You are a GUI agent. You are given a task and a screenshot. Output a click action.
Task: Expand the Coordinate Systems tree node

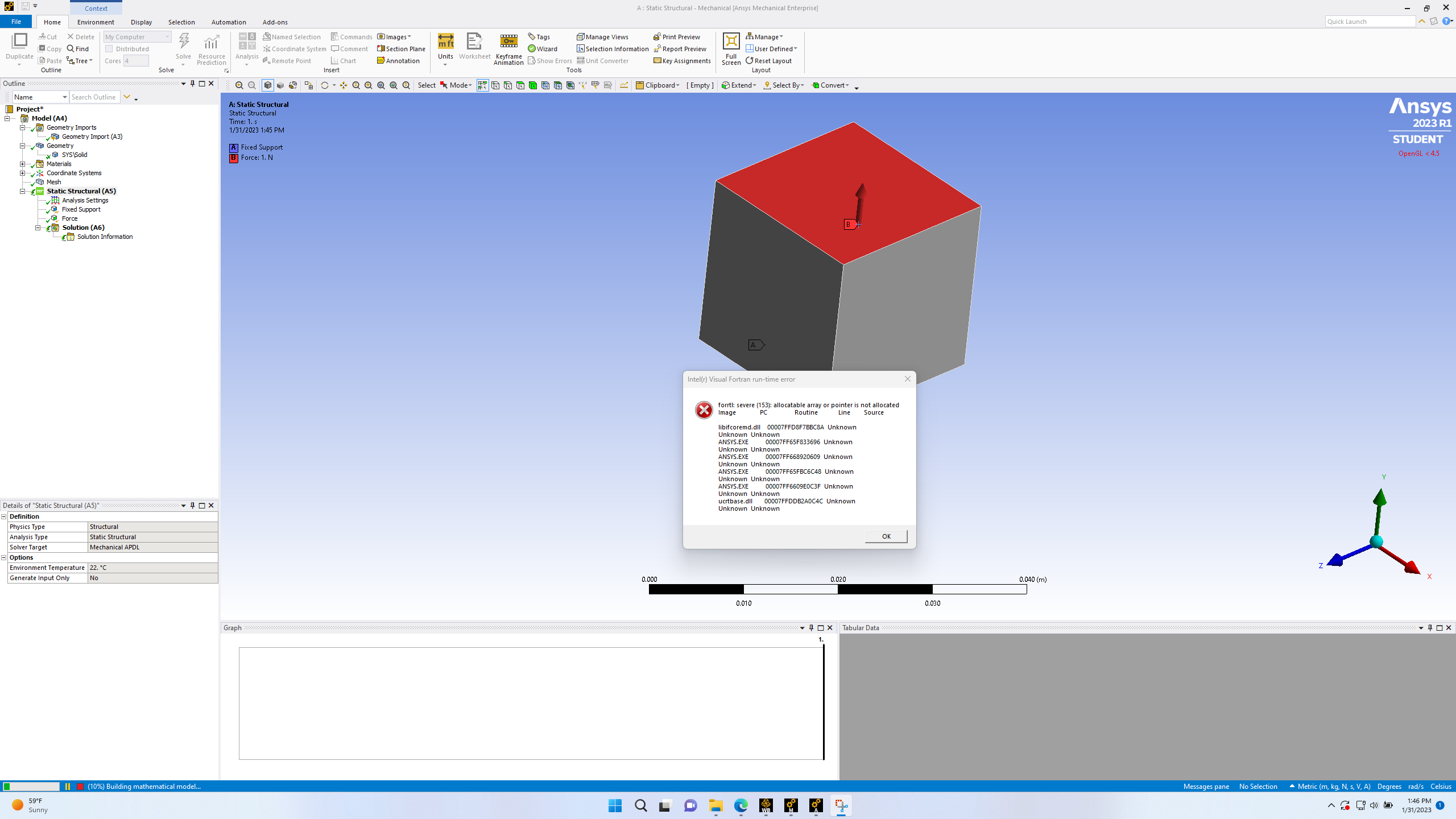click(22, 173)
